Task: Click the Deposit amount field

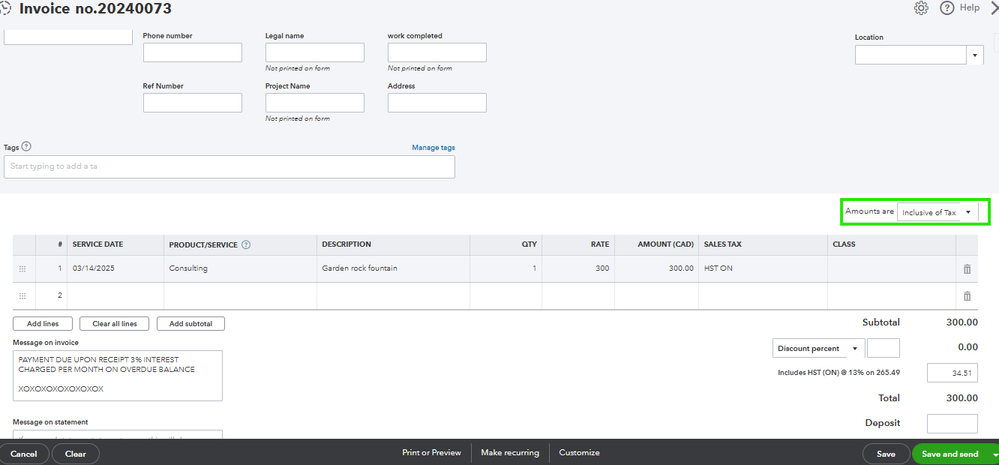Action: click(952, 423)
